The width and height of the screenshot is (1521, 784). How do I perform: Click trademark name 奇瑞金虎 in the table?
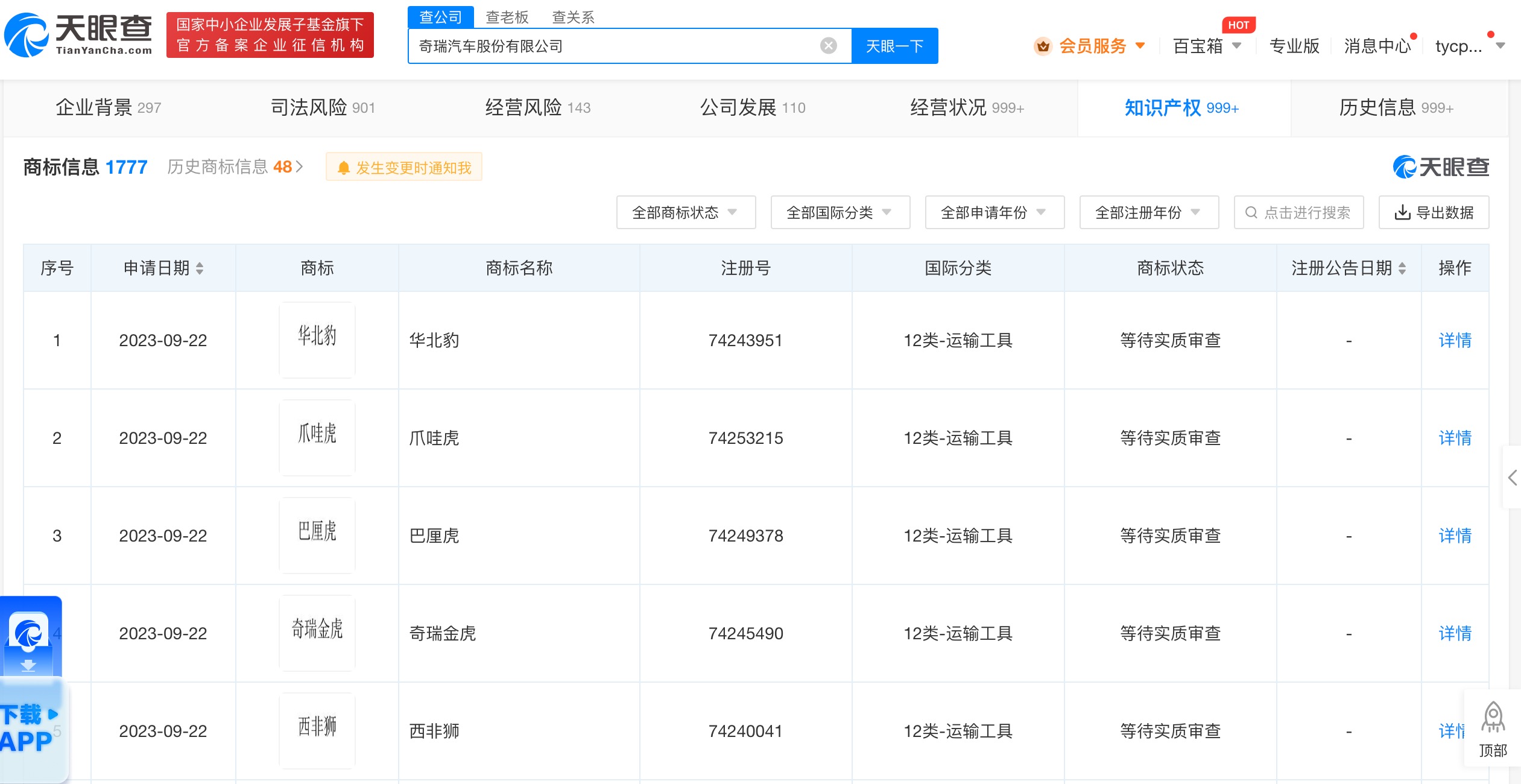[x=443, y=633]
